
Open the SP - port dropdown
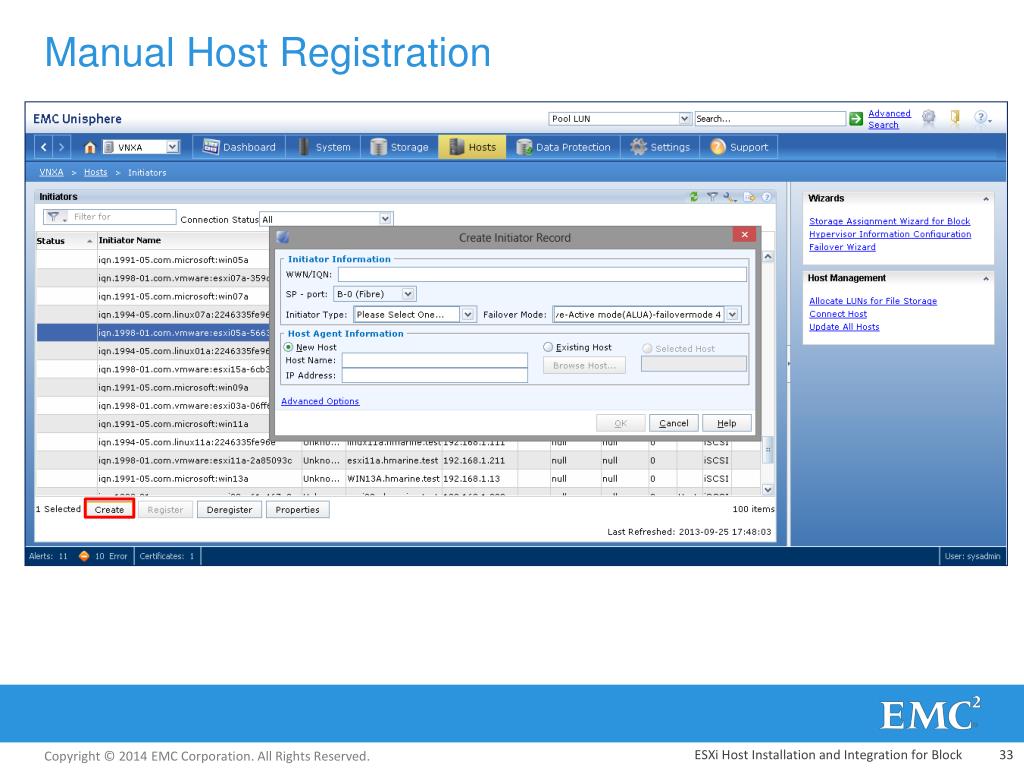(x=408, y=294)
